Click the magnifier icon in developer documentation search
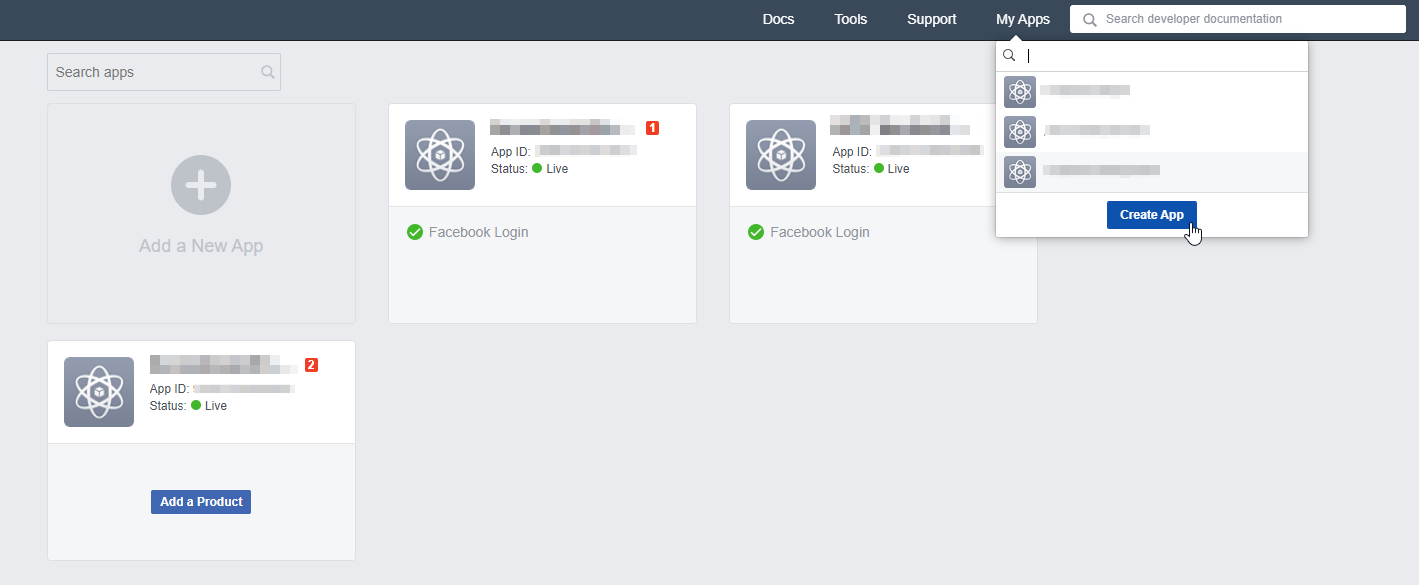The image size is (1419, 585). (x=1089, y=19)
